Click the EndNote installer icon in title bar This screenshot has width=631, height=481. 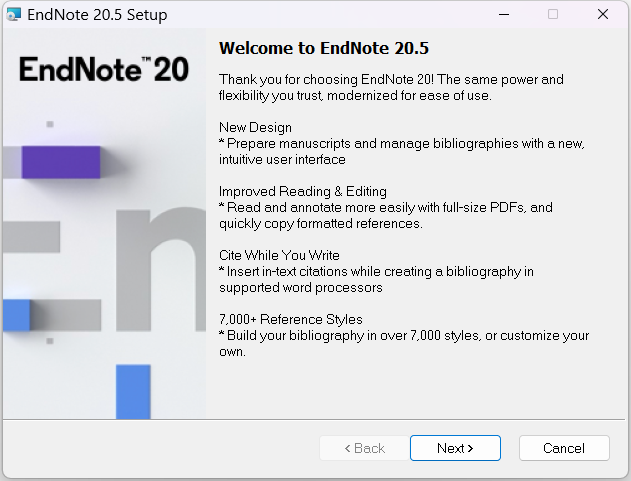[14, 15]
